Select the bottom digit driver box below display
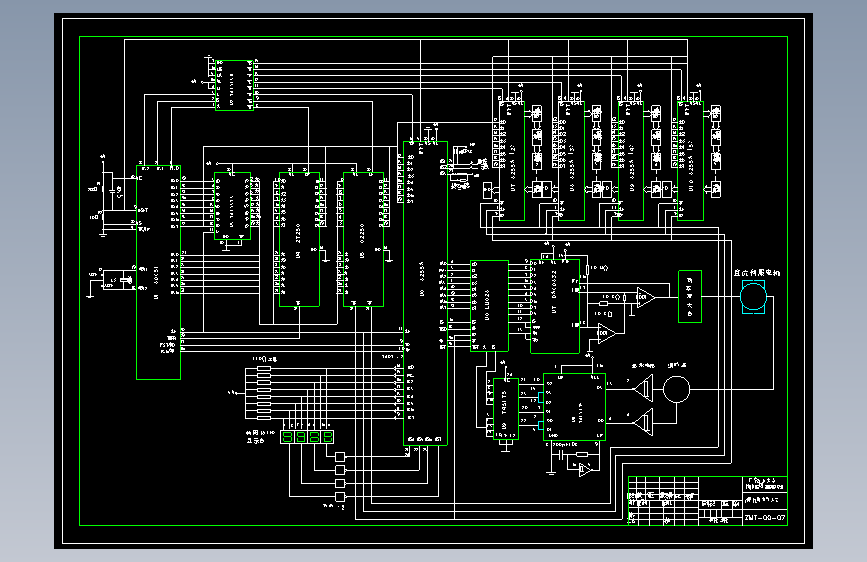 [x=340, y=497]
